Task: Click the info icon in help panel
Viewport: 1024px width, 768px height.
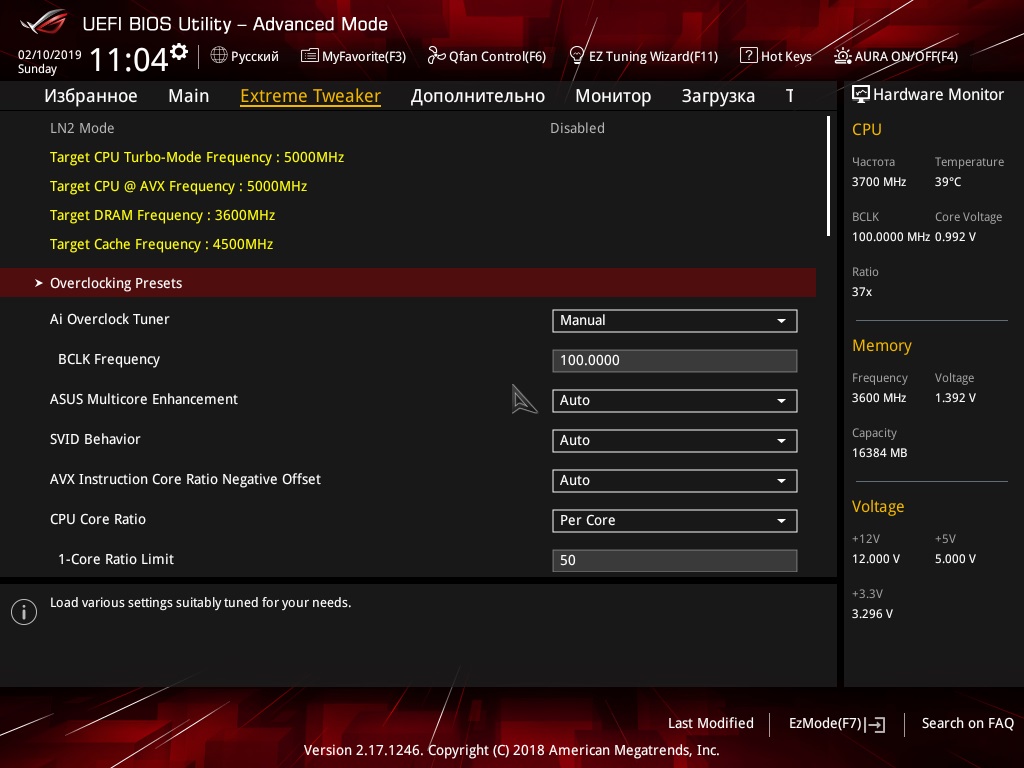Action: 24,612
